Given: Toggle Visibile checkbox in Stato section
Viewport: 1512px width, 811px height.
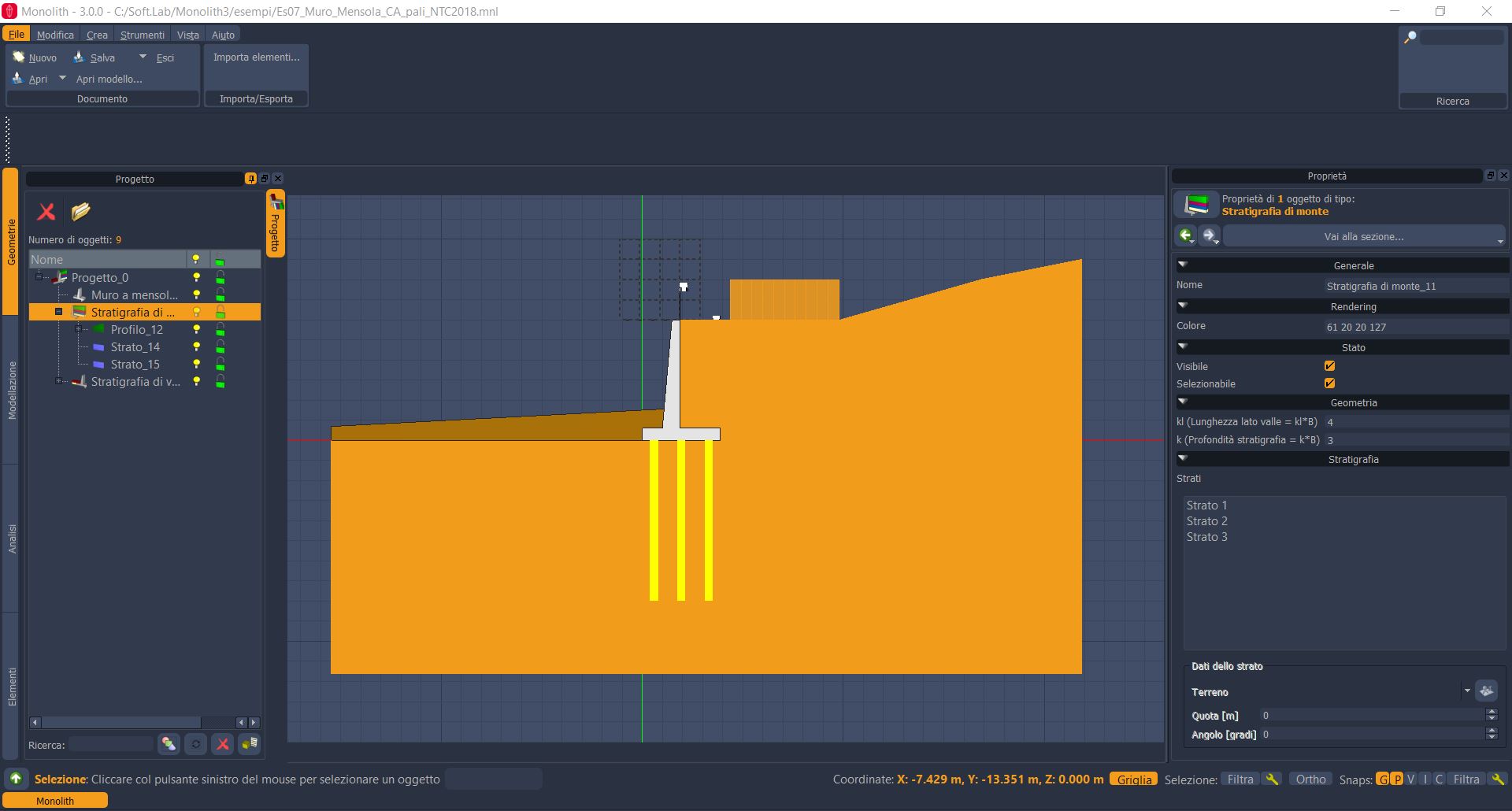Looking at the screenshot, I should pos(1330,366).
